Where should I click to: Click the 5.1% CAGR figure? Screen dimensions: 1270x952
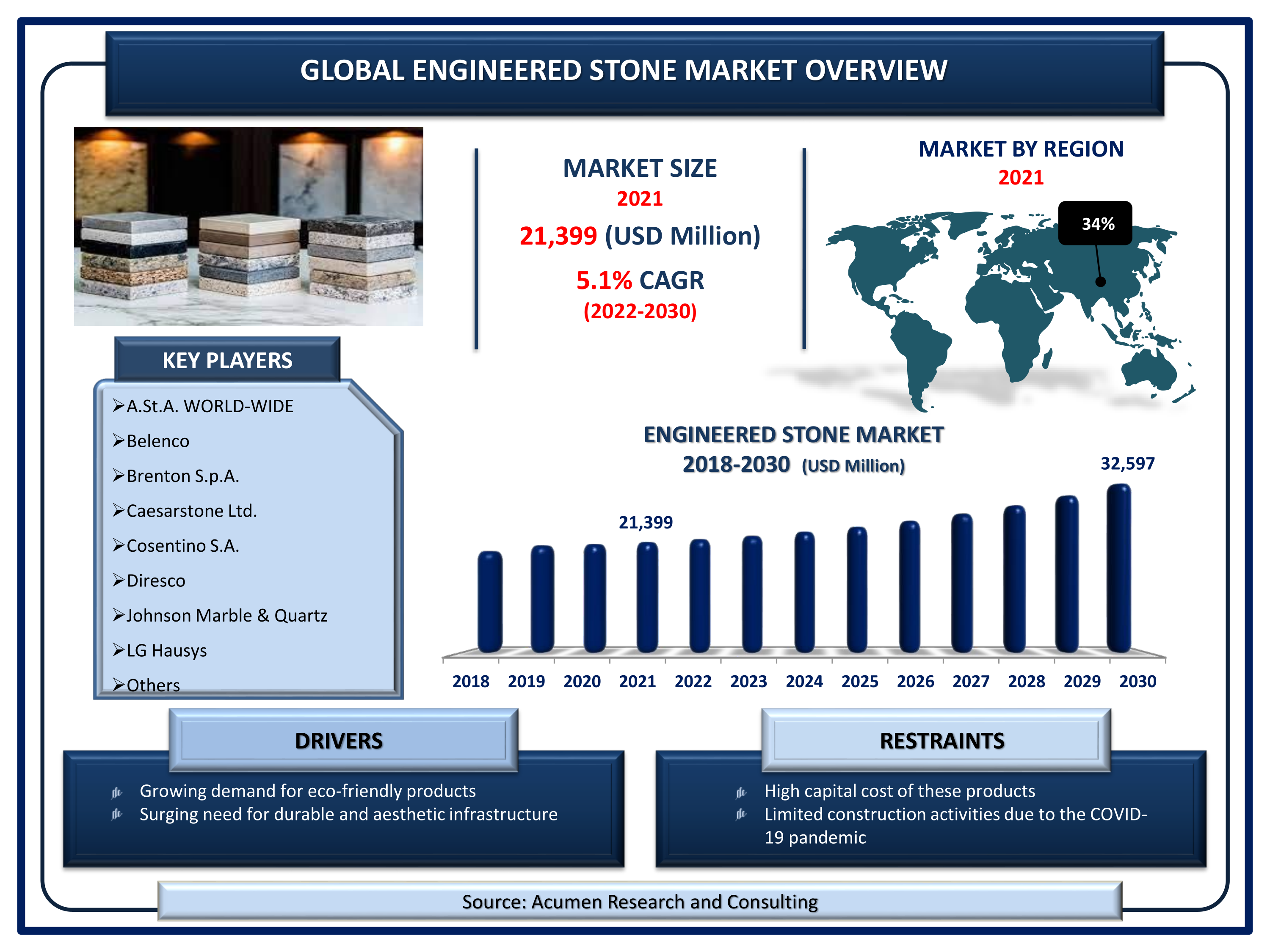pyautogui.click(x=640, y=281)
